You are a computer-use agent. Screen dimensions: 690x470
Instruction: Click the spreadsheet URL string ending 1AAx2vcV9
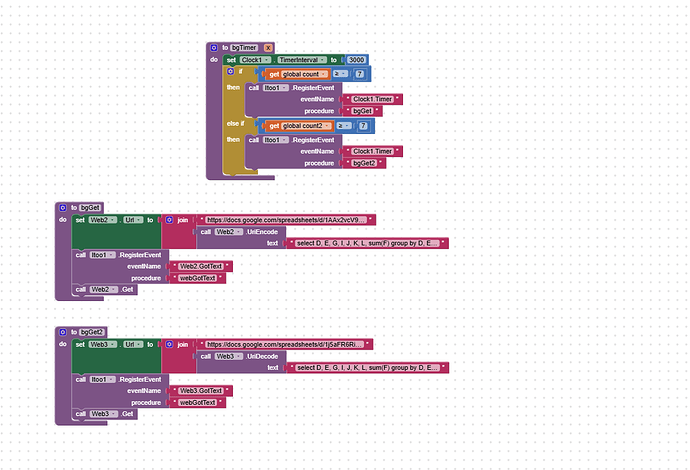[x=286, y=220]
